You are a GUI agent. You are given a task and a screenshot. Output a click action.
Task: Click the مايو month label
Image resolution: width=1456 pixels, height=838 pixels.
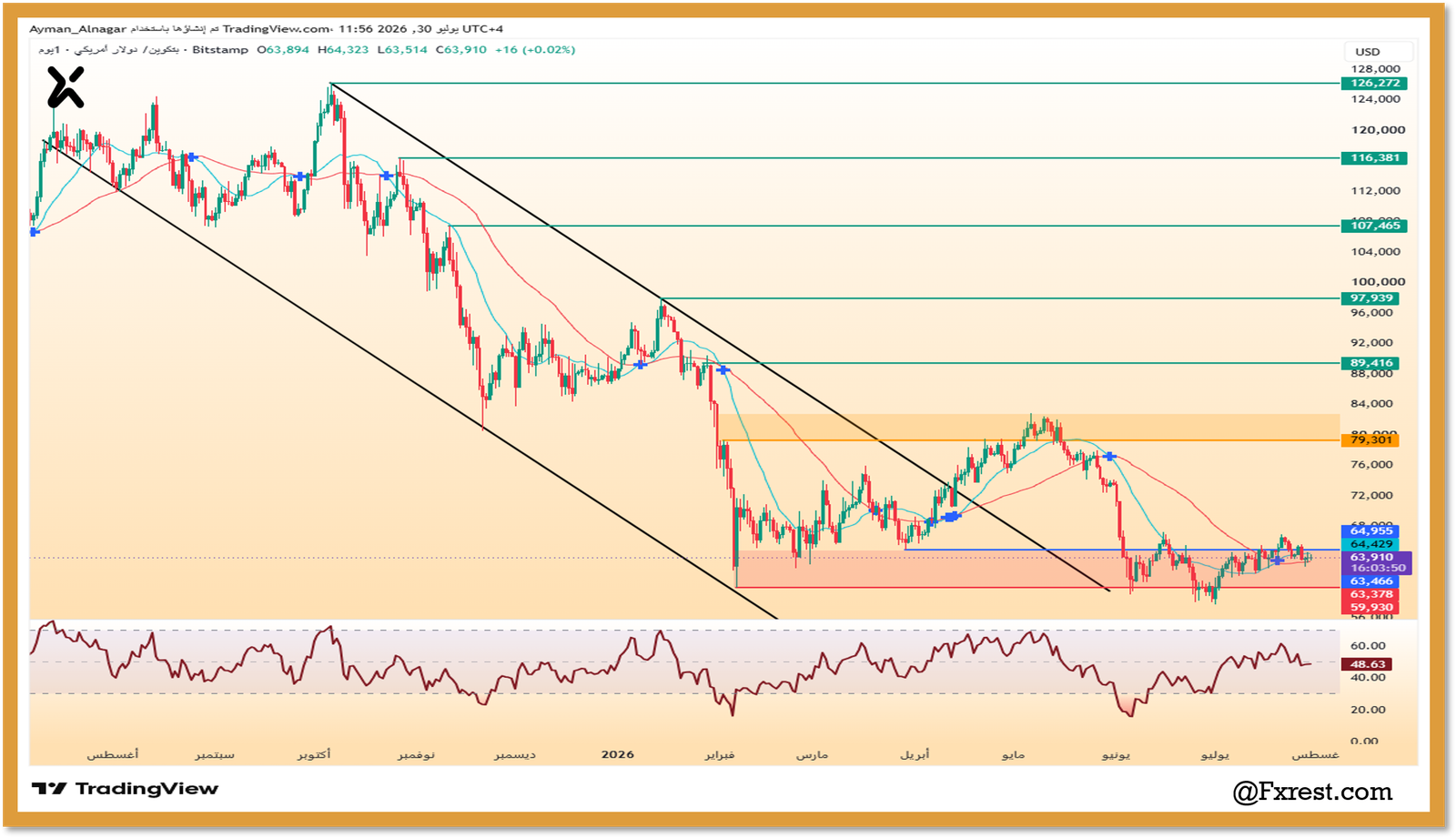[1013, 755]
